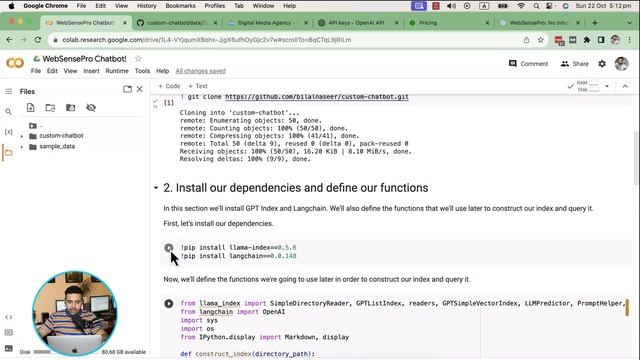The width and height of the screenshot is (640, 360).
Task: Open the Colab File menu
Action: pos(36,71)
